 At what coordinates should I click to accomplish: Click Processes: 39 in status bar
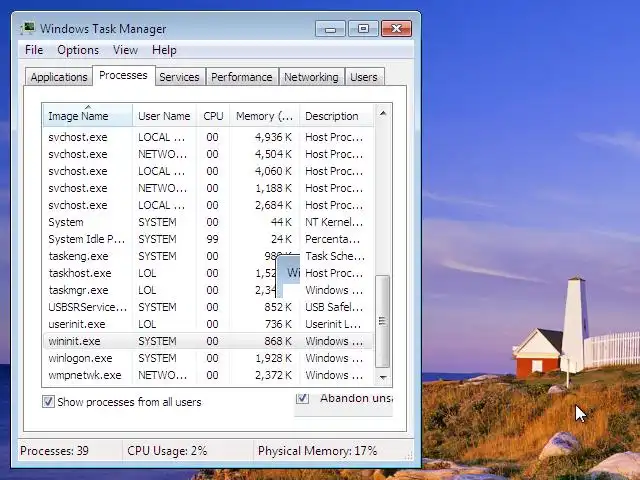[x=54, y=451]
